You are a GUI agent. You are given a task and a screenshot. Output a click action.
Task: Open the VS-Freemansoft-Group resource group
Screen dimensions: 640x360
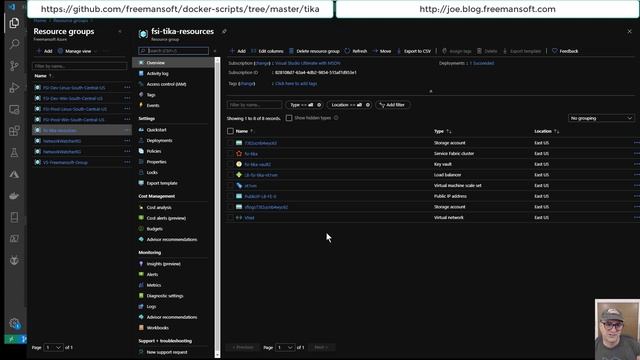[x=65, y=162]
